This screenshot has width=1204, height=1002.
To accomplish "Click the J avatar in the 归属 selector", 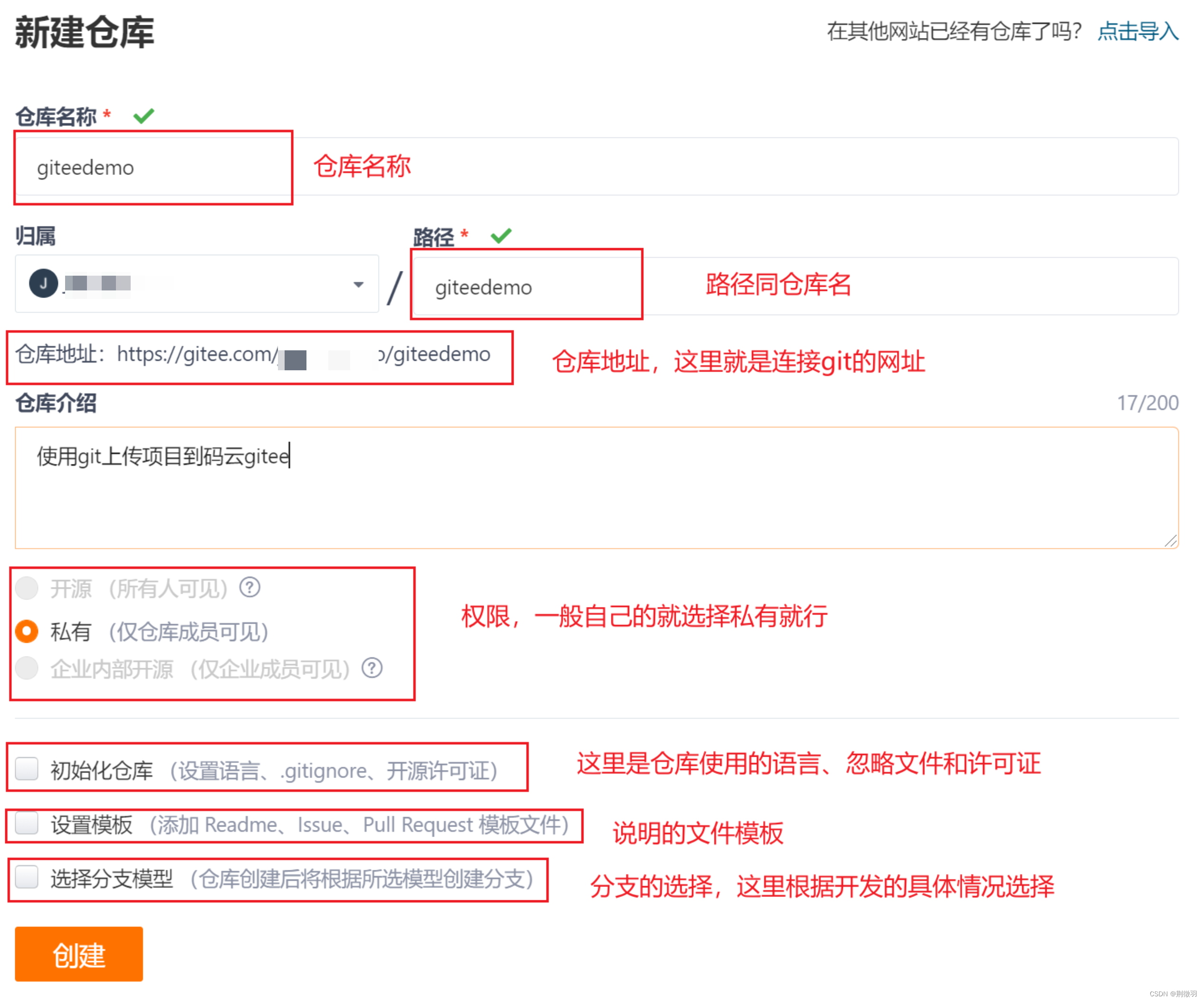I will [x=44, y=283].
